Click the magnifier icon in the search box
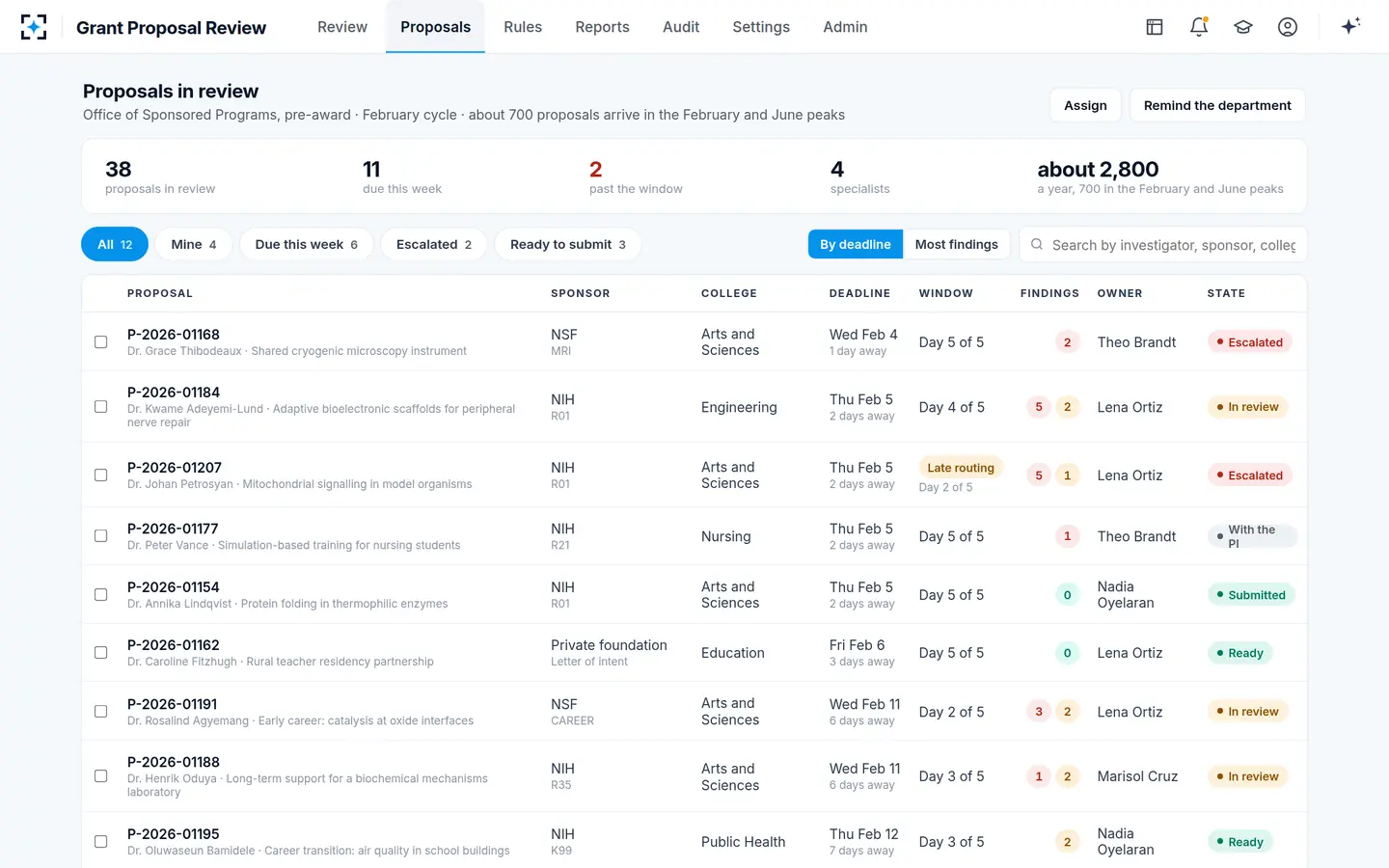The width and height of the screenshot is (1389, 868). tap(1037, 245)
